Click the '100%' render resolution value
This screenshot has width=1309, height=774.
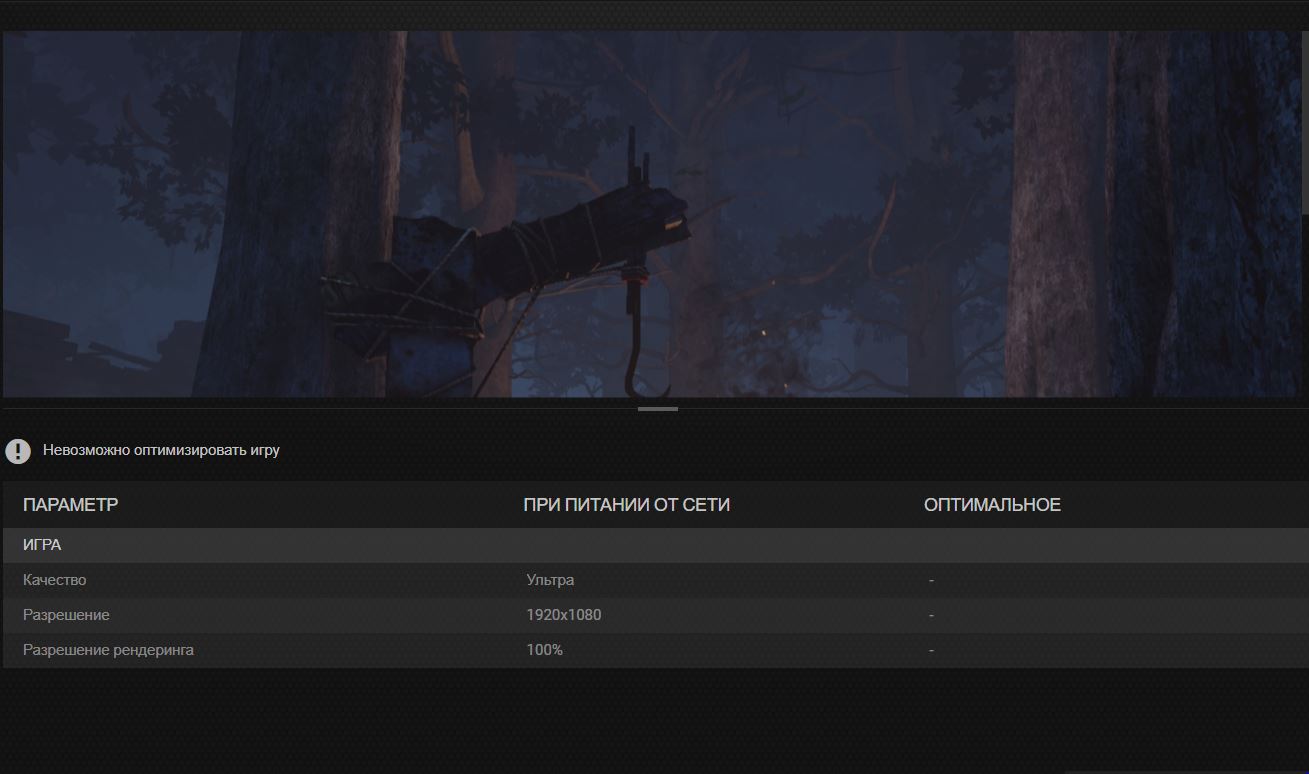pos(545,650)
